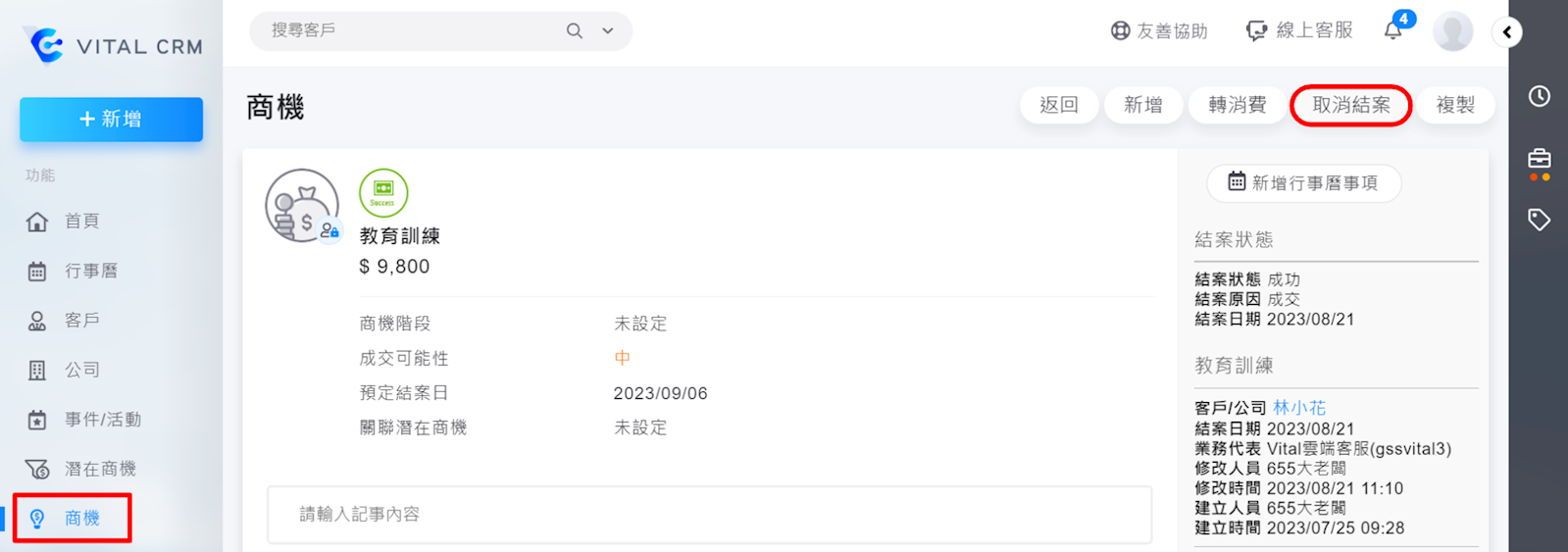Image resolution: width=1568 pixels, height=552 pixels.
Task: Click the 取消結案 button
Action: point(1350,105)
